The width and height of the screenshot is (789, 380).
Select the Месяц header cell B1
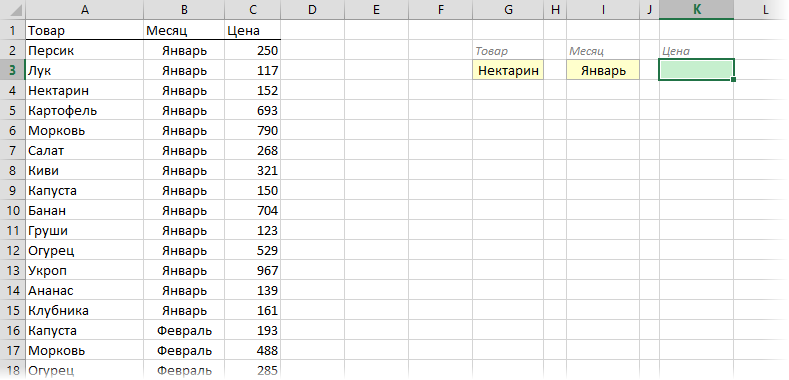coord(184,30)
